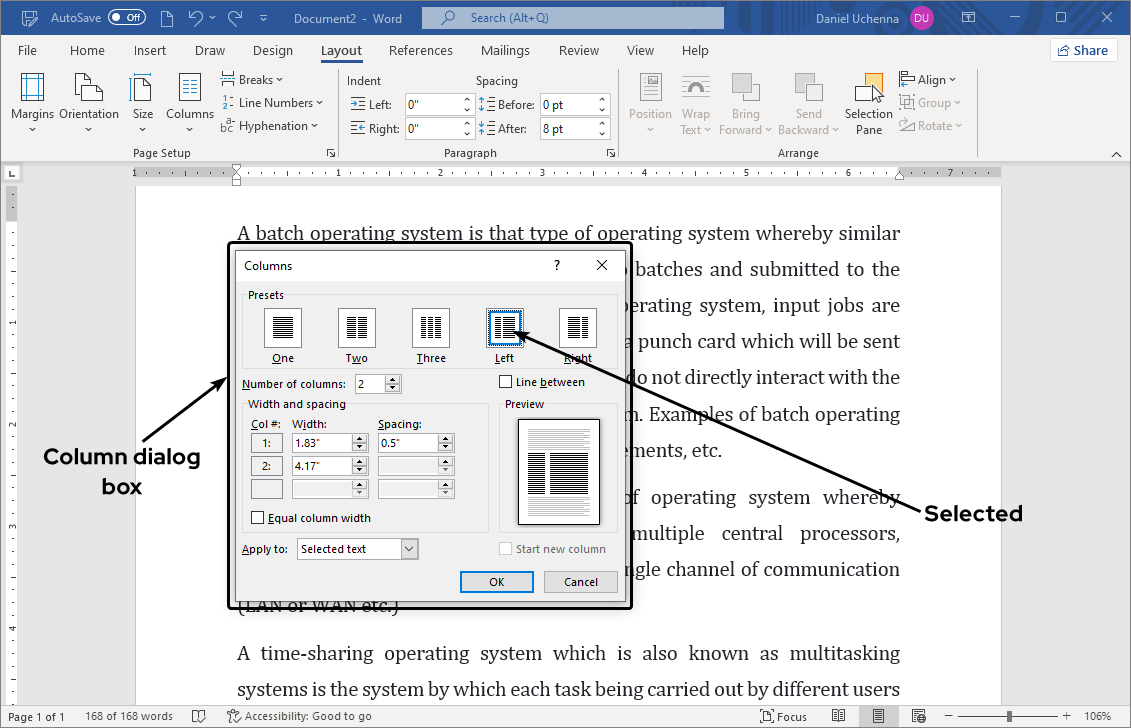Open the Selection Pane
This screenshot has width=1131, height=728.
click(x=868, y=103)
